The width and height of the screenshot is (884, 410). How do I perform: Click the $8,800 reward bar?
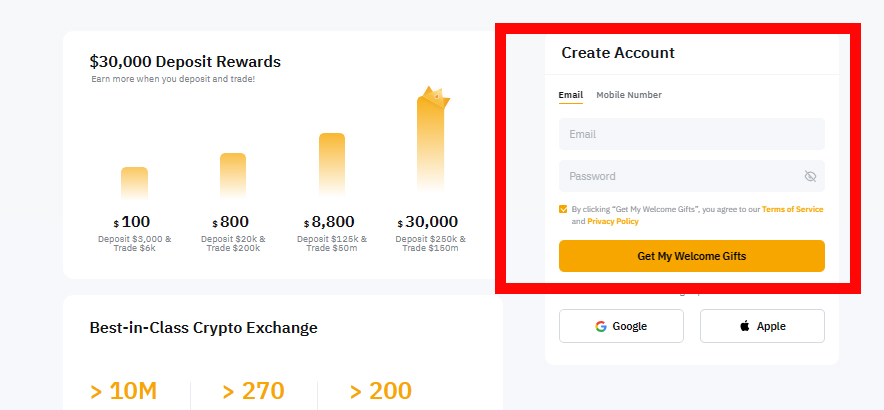click(332, 166)
